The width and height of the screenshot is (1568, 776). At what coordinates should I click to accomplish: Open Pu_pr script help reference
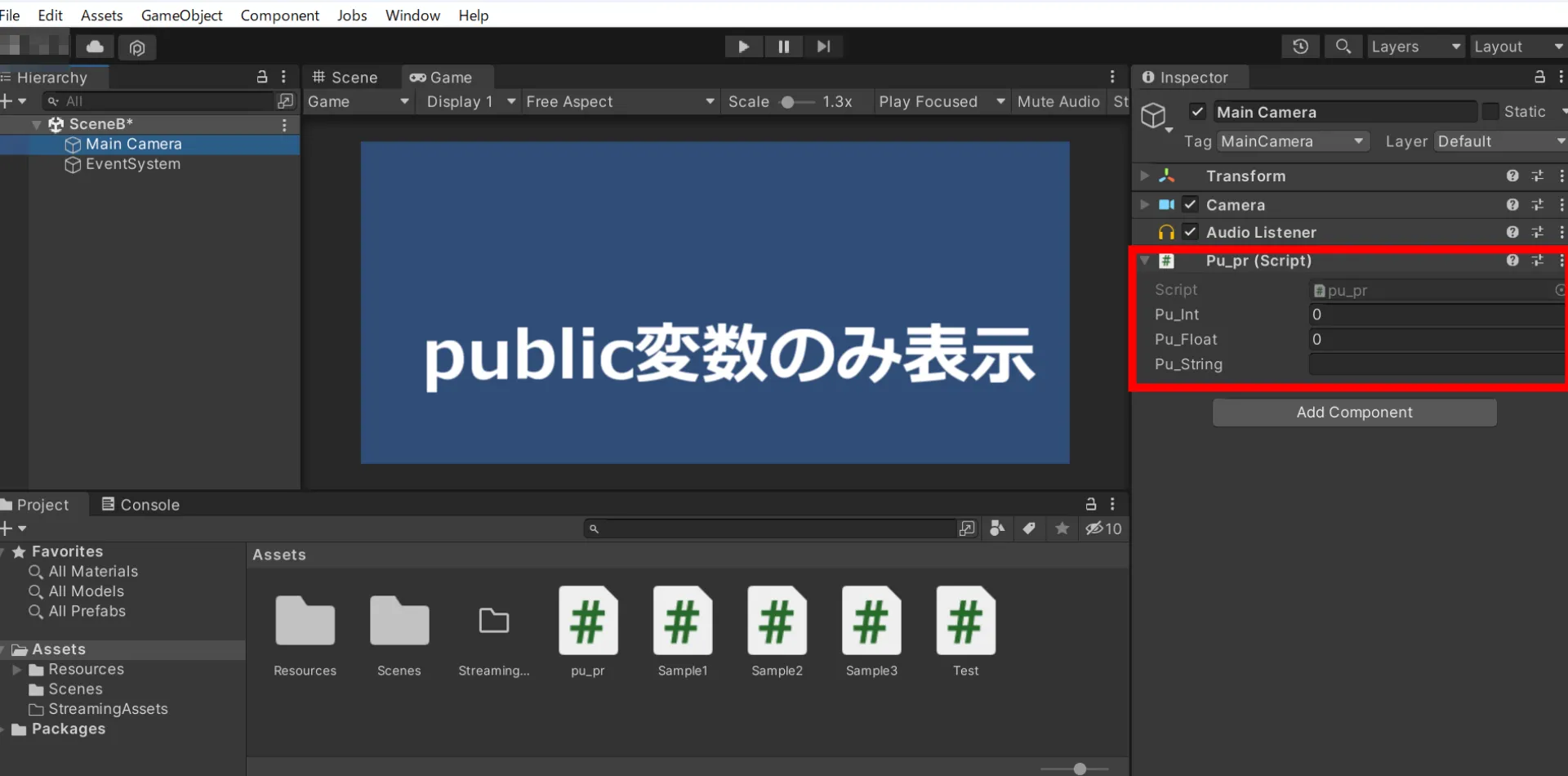point(1512,260)
